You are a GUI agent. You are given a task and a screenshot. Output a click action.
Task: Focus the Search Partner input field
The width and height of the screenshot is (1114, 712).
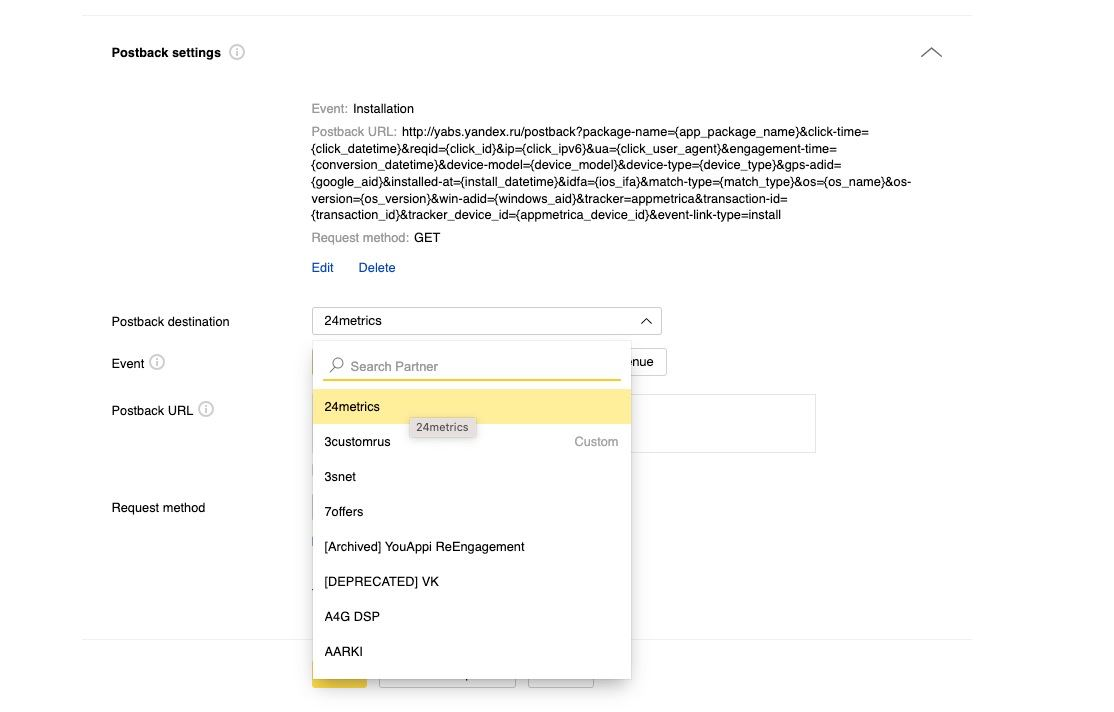(480, 366)
